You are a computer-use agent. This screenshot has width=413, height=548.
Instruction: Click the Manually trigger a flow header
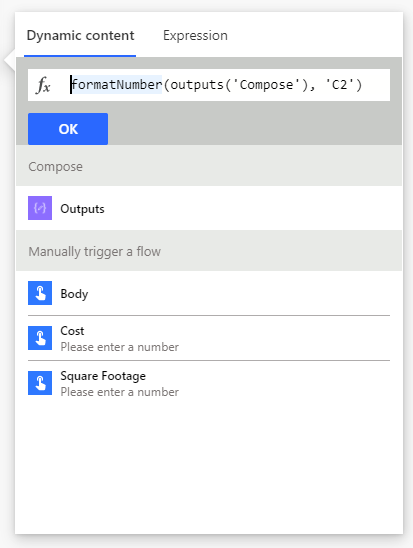(209, 251)
